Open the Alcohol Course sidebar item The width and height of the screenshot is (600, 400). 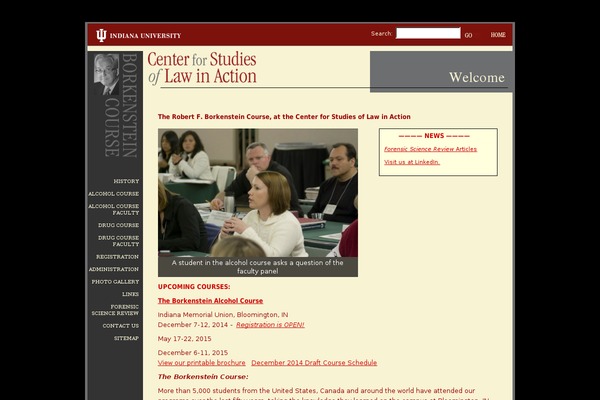[114, 194]
